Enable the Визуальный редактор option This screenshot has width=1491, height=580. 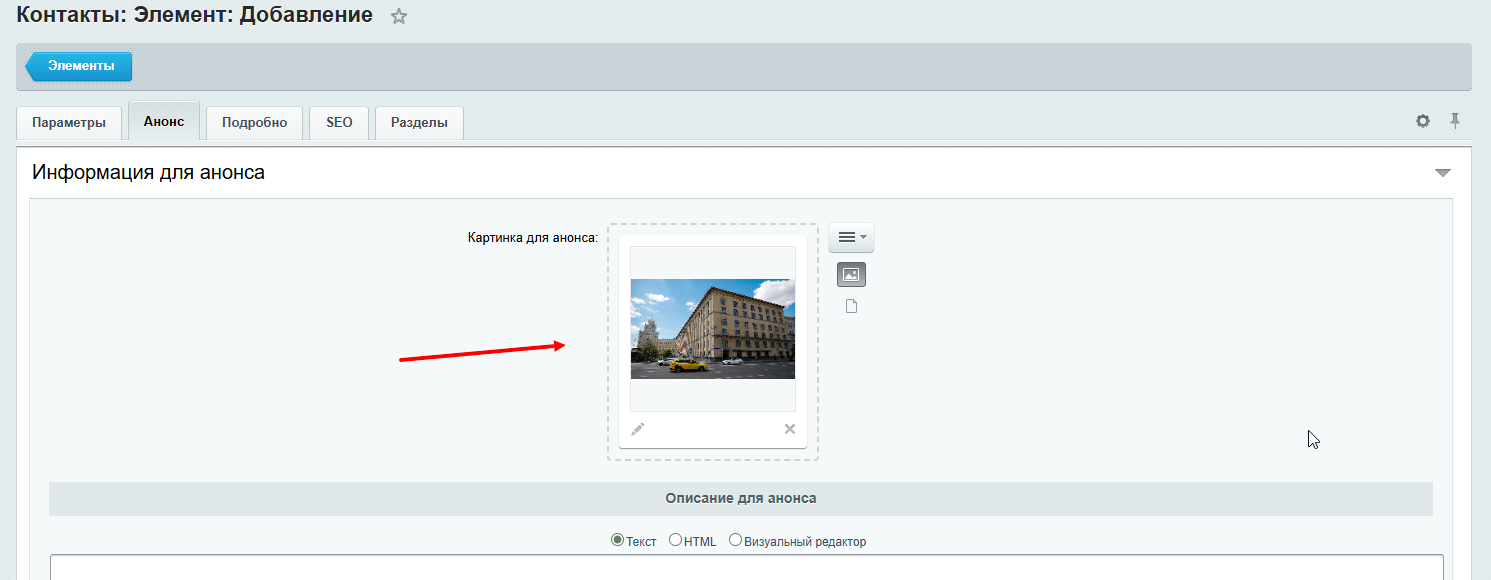pos(735,541)
